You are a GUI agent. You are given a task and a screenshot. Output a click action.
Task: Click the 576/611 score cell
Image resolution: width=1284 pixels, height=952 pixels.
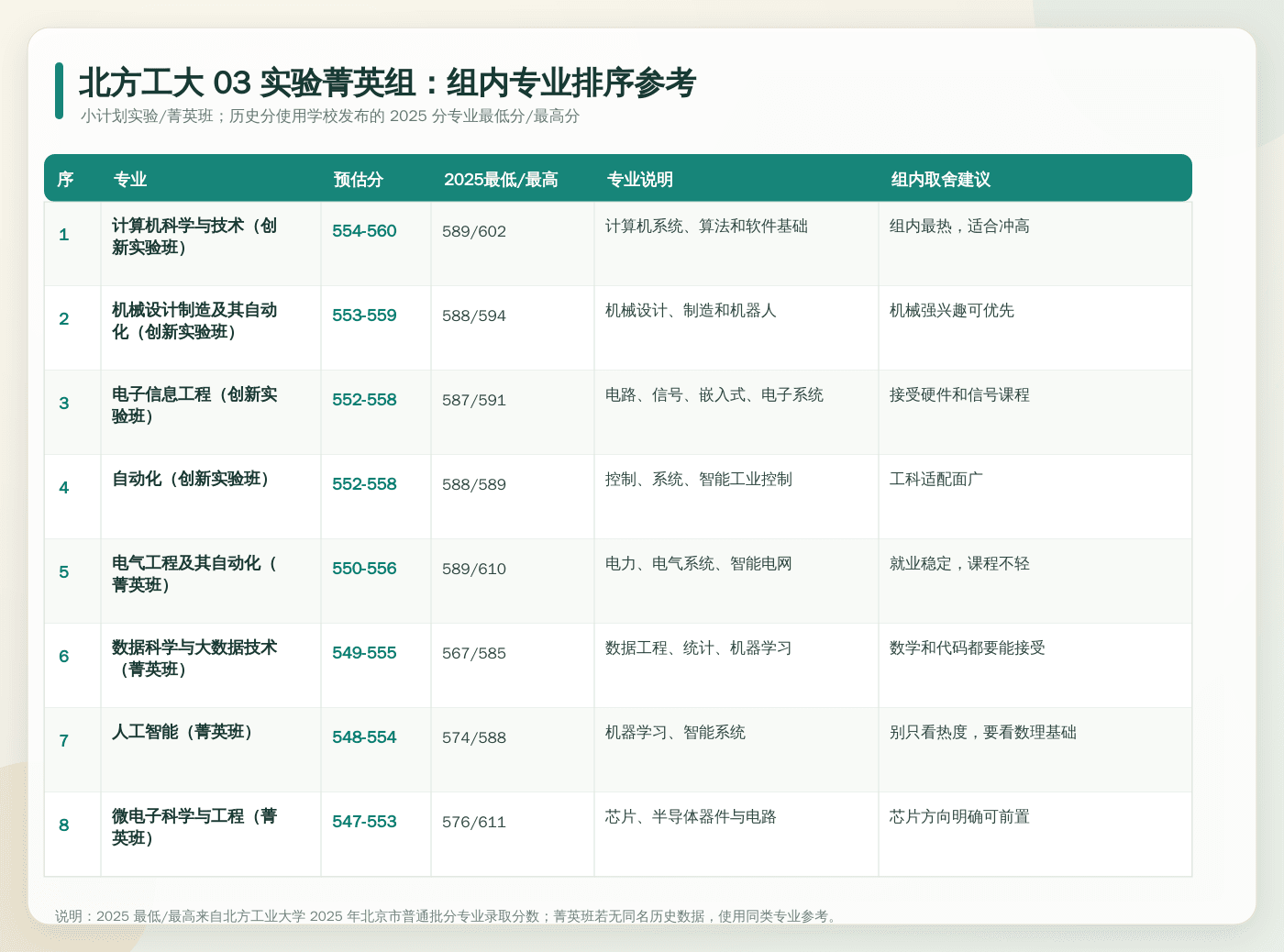point(474,822)
